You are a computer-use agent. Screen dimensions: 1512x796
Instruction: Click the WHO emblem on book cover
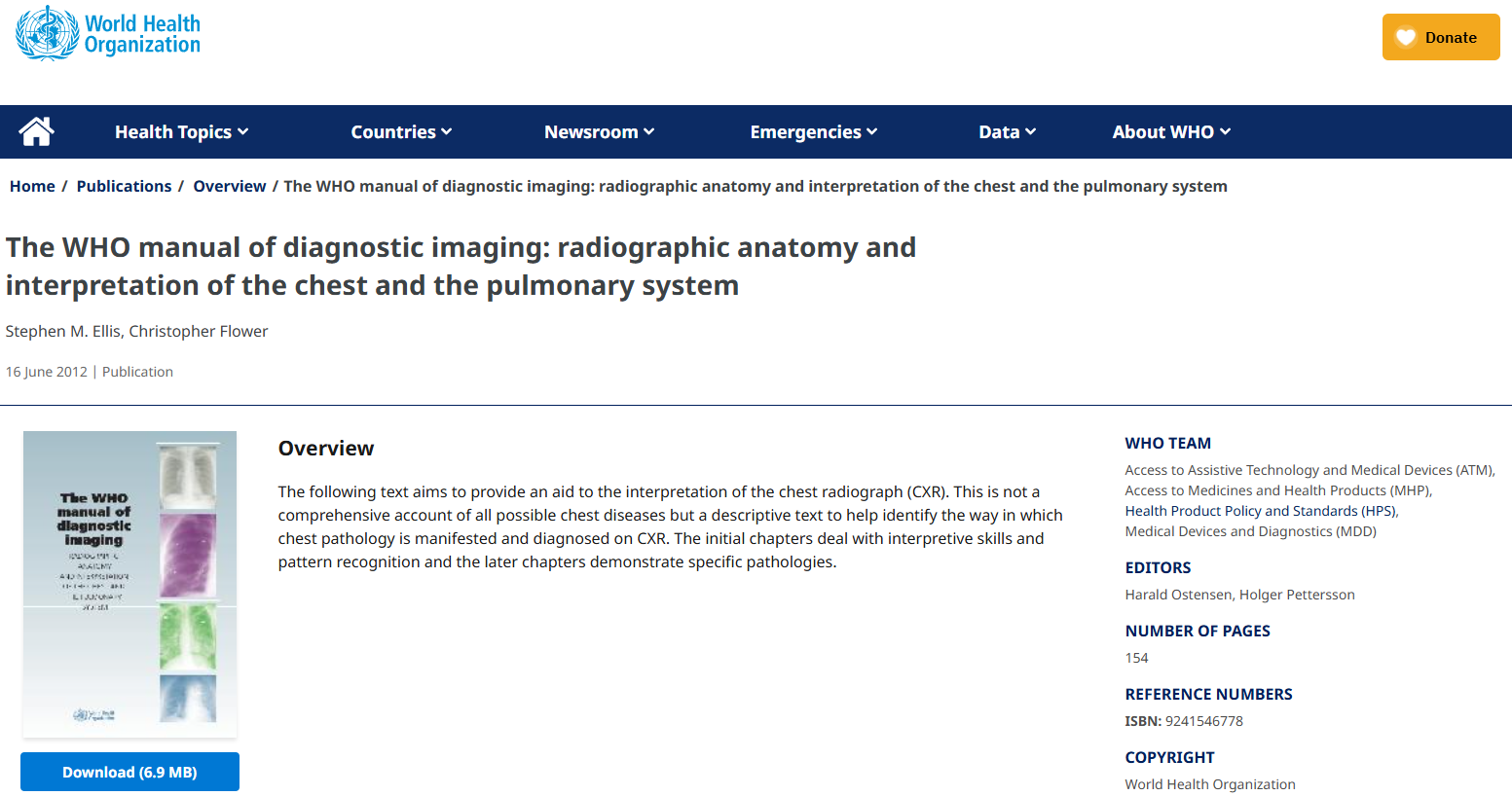[93, 714]
